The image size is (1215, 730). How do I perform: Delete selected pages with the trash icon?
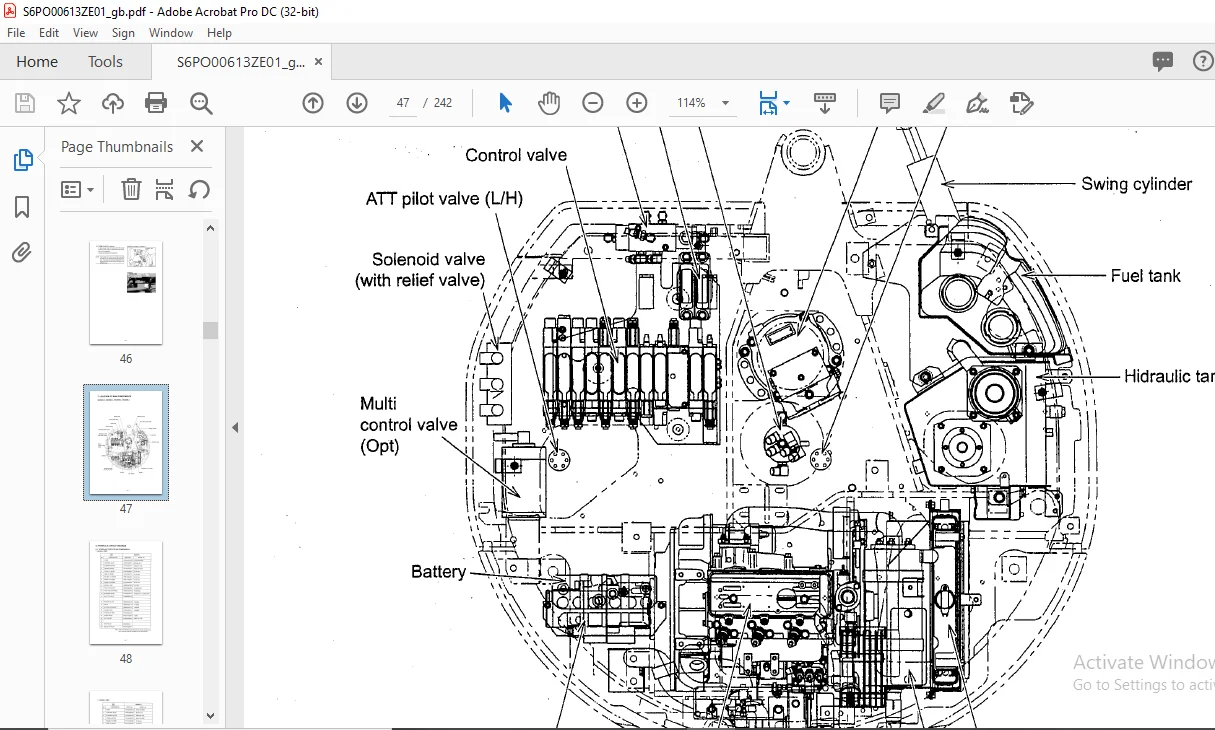point(131,189)
